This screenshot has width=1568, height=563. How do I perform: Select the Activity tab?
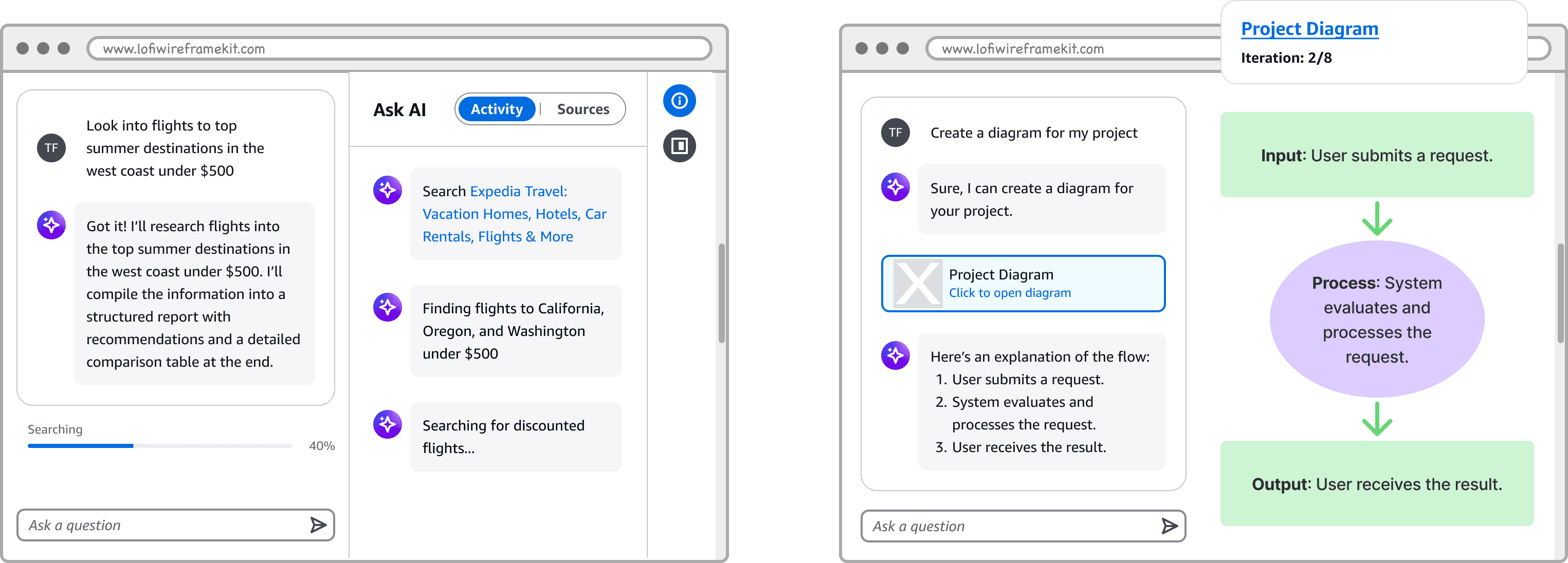[x=496, y=109]
